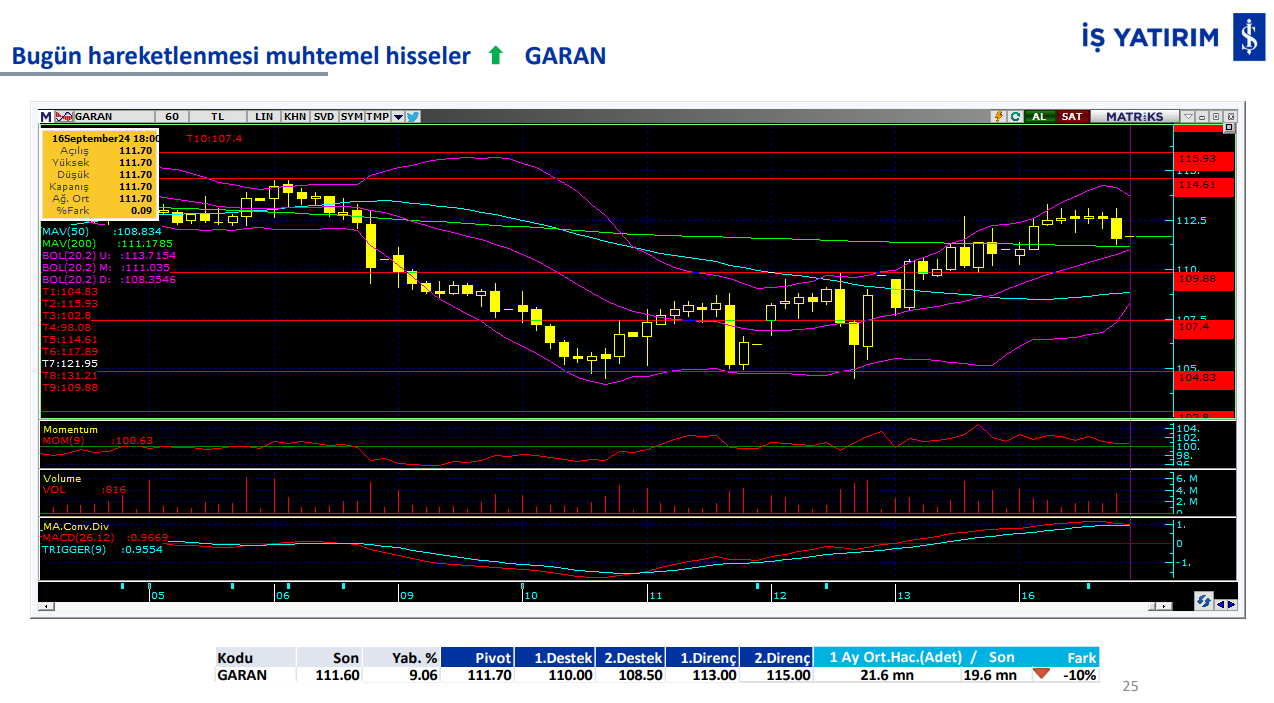Click the KHN toolbar icon
This screenshot has width=1274, height=703.
point(295,116)
